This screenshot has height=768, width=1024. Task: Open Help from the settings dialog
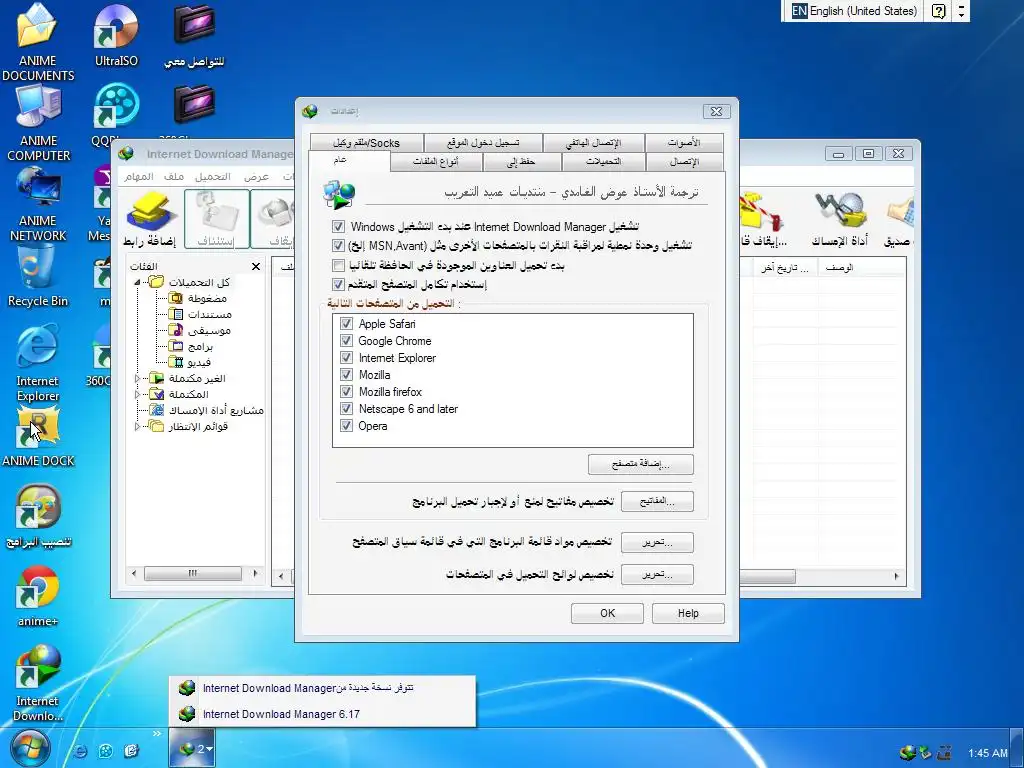[x=688, y=613]
